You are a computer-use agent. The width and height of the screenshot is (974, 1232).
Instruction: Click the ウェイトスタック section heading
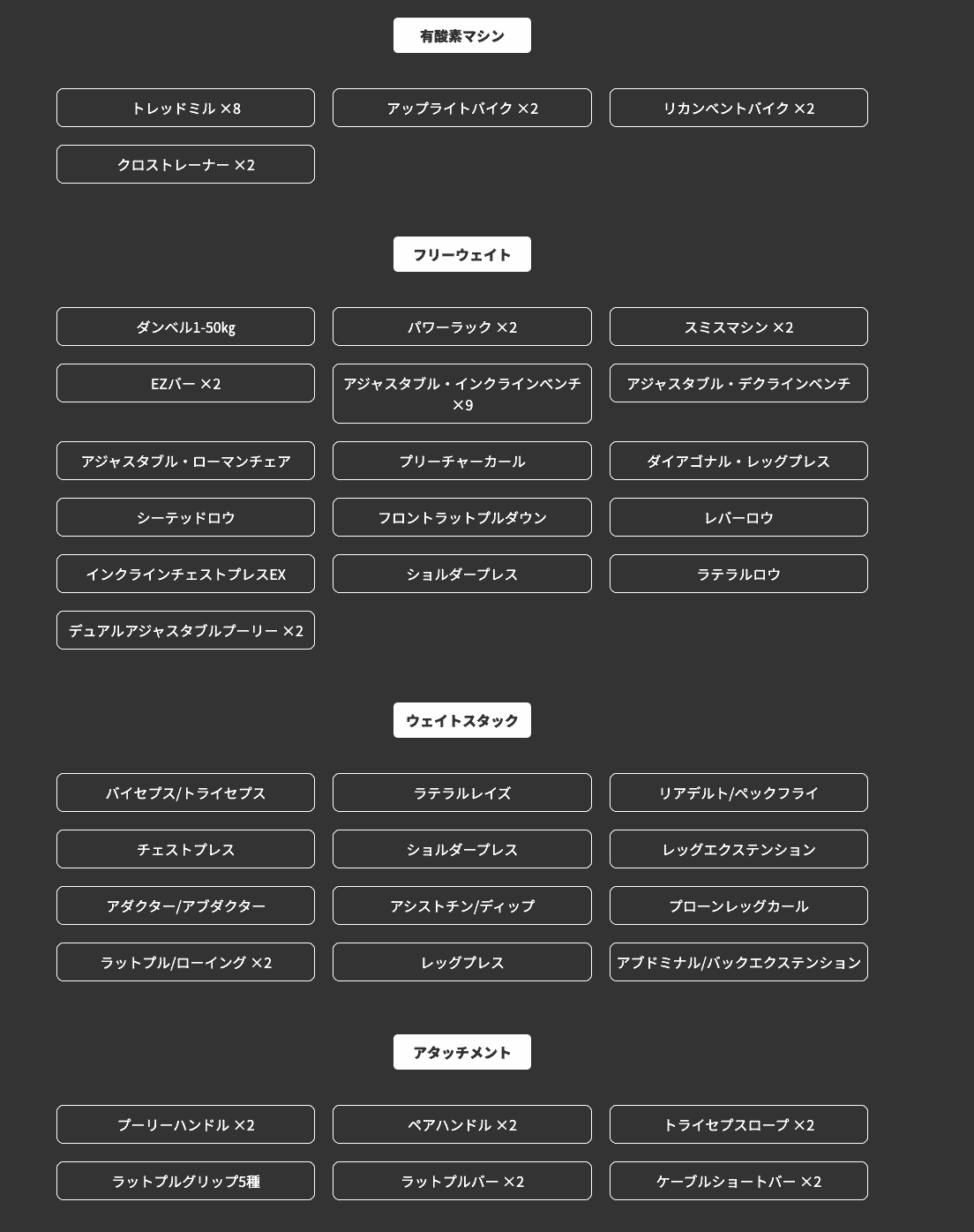click(x=461, y=720)
